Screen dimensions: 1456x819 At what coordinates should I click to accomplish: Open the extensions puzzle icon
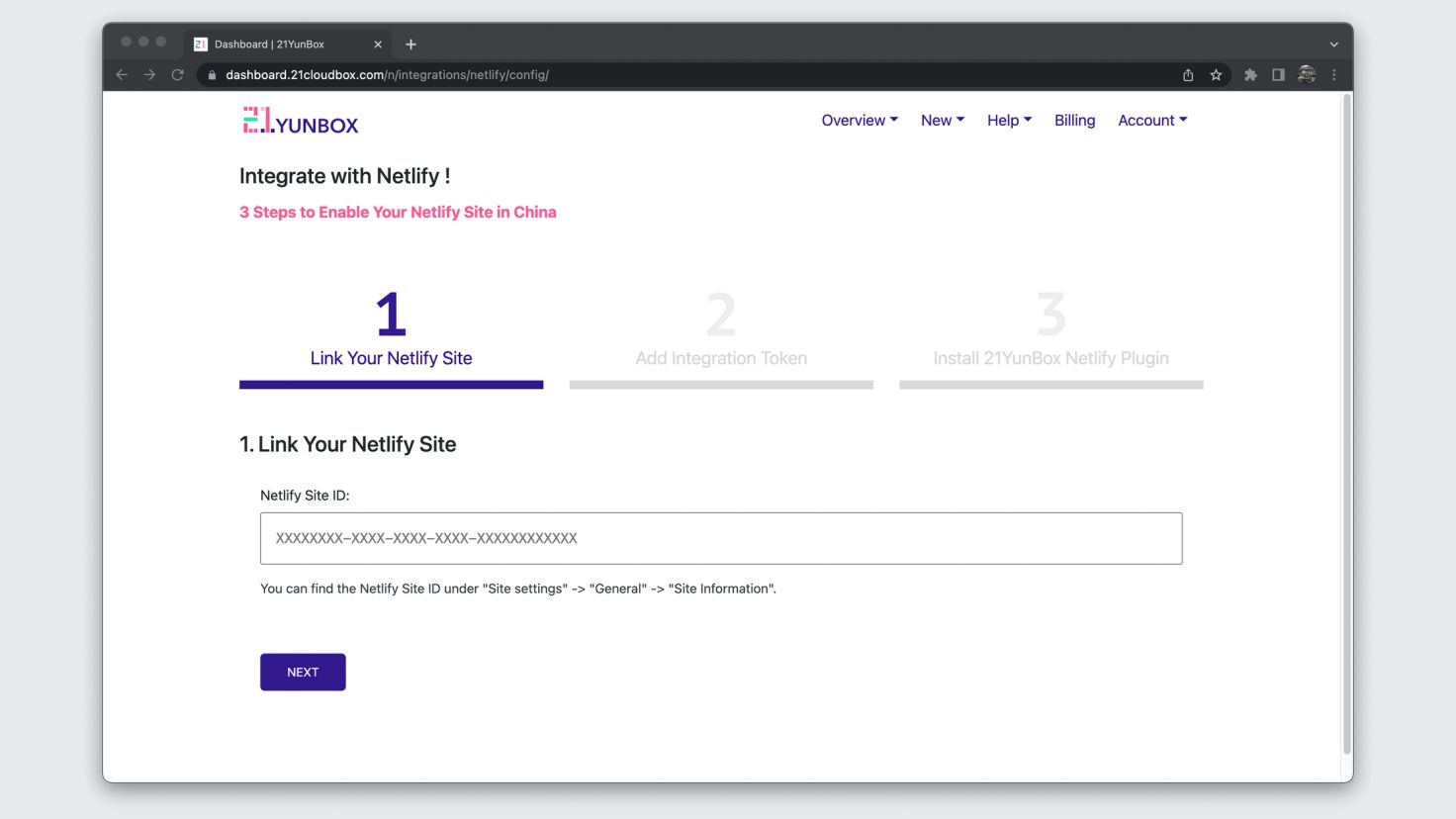pyautogui.click(x=1250, y=75)
